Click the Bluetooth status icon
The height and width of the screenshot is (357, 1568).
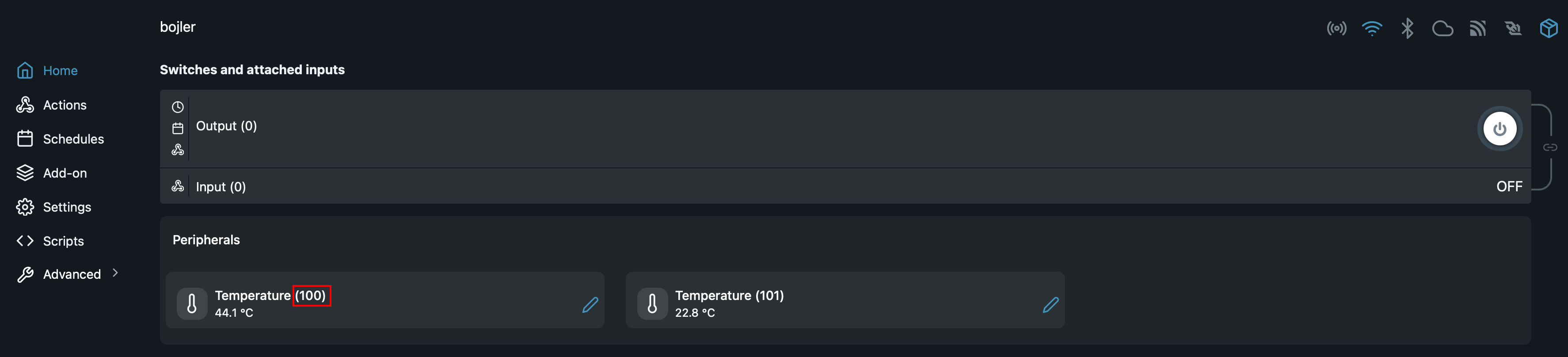pos(1407,29)
